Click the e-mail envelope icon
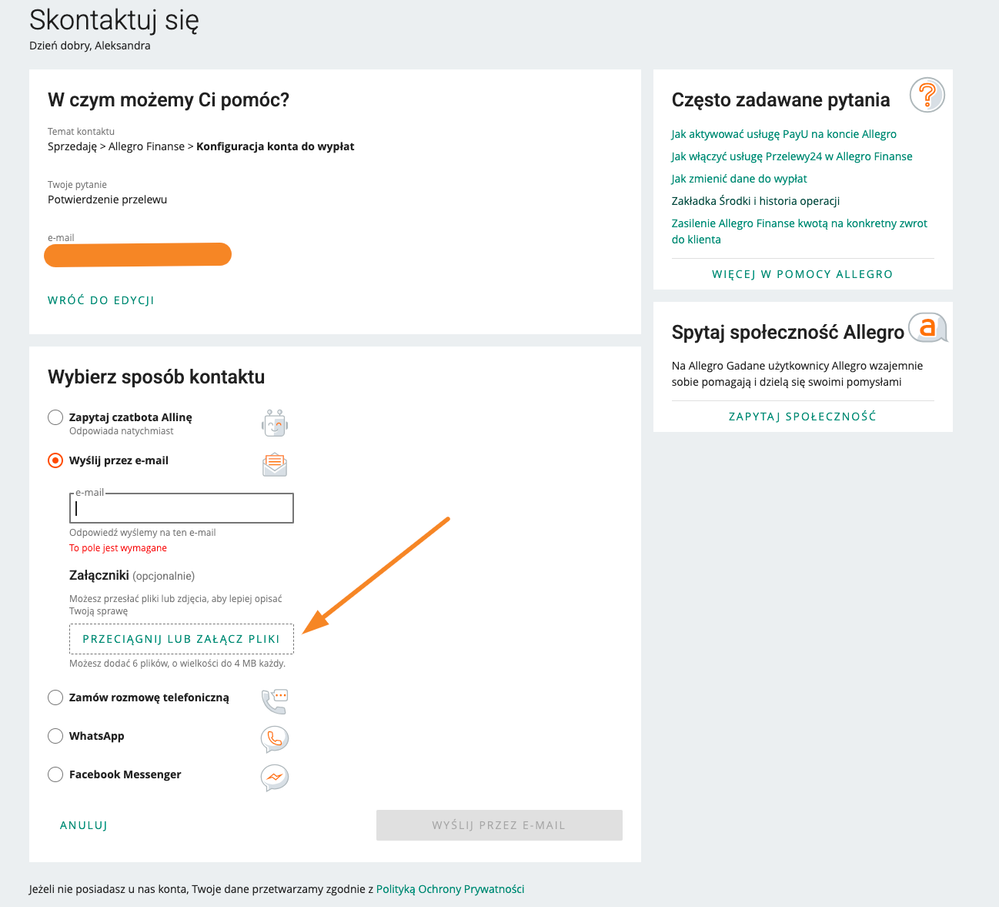Viewport: 999px width, 907px height. click(274, 464)
